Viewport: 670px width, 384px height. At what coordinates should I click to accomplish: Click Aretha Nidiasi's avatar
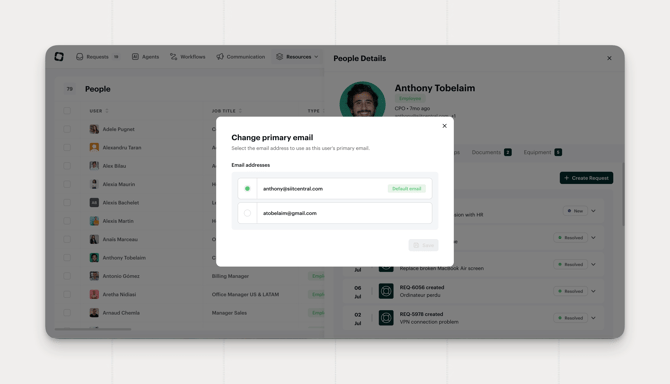pos(94,294)
